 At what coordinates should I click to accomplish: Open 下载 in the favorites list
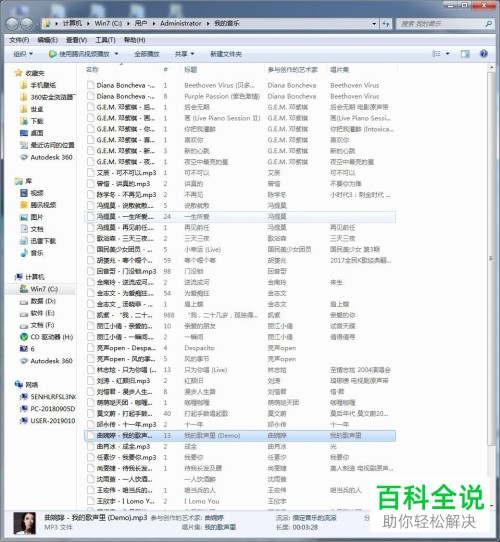[x=32, y=121]
